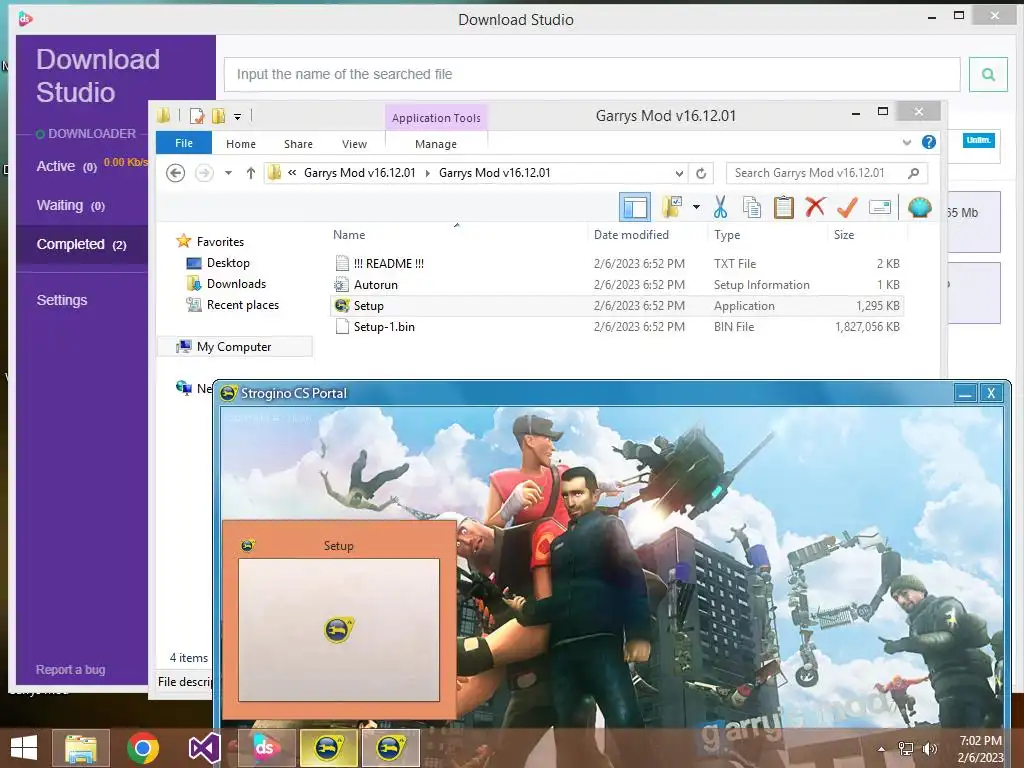The height and width of the screenshot is (768, 1024).
Task: Open the Home ribbon tab
Action: (x=241, y=144)
